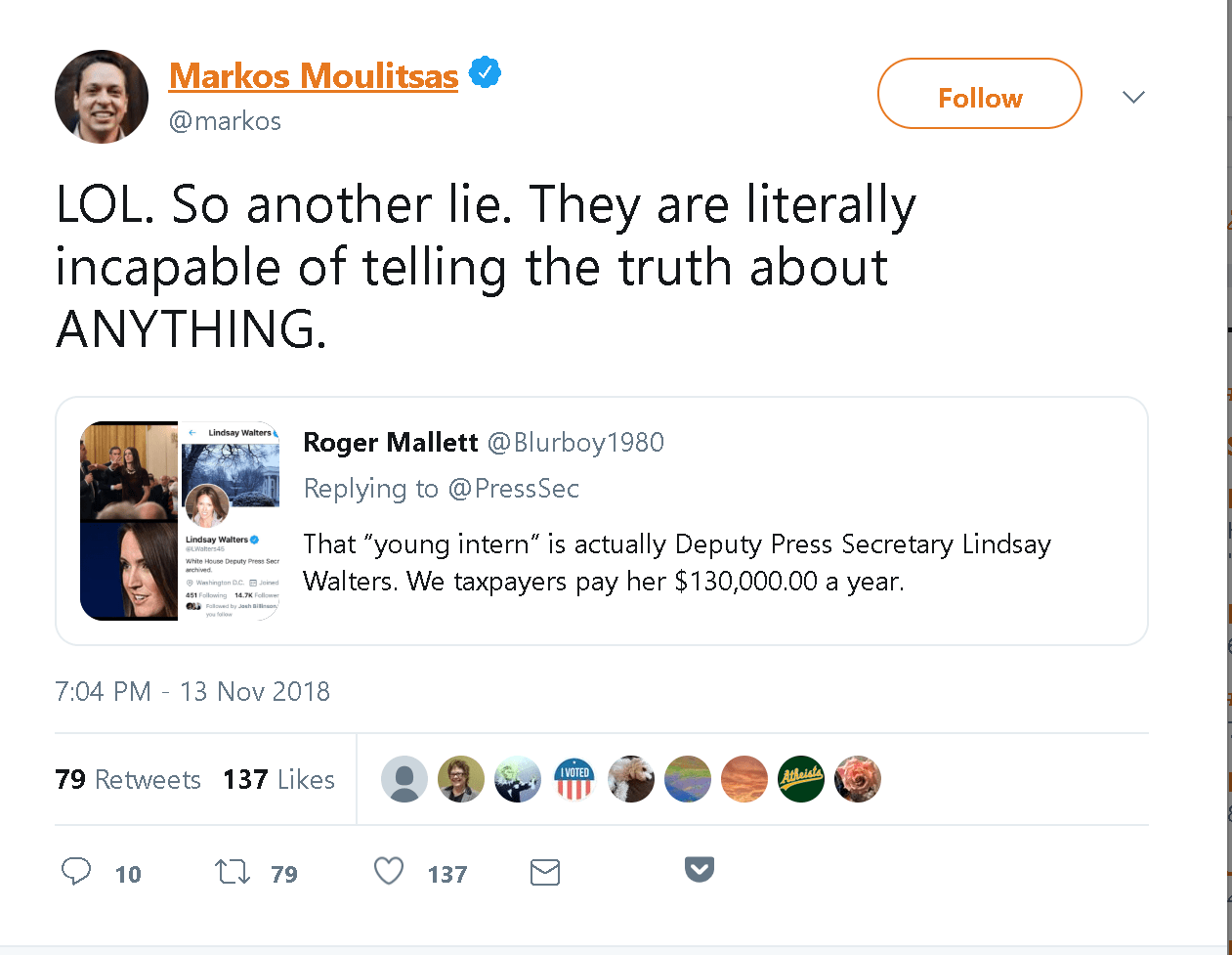View the list of 79 Retweets
The width and height of the screenshot is (1232, 955).
[x=128, y=779]
